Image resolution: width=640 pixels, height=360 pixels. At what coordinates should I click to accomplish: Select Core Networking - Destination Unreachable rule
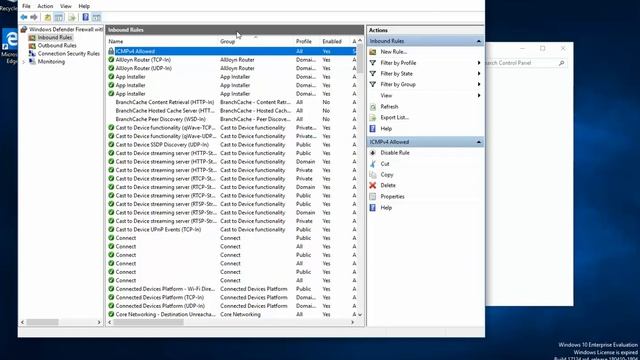tap(231, 314)
